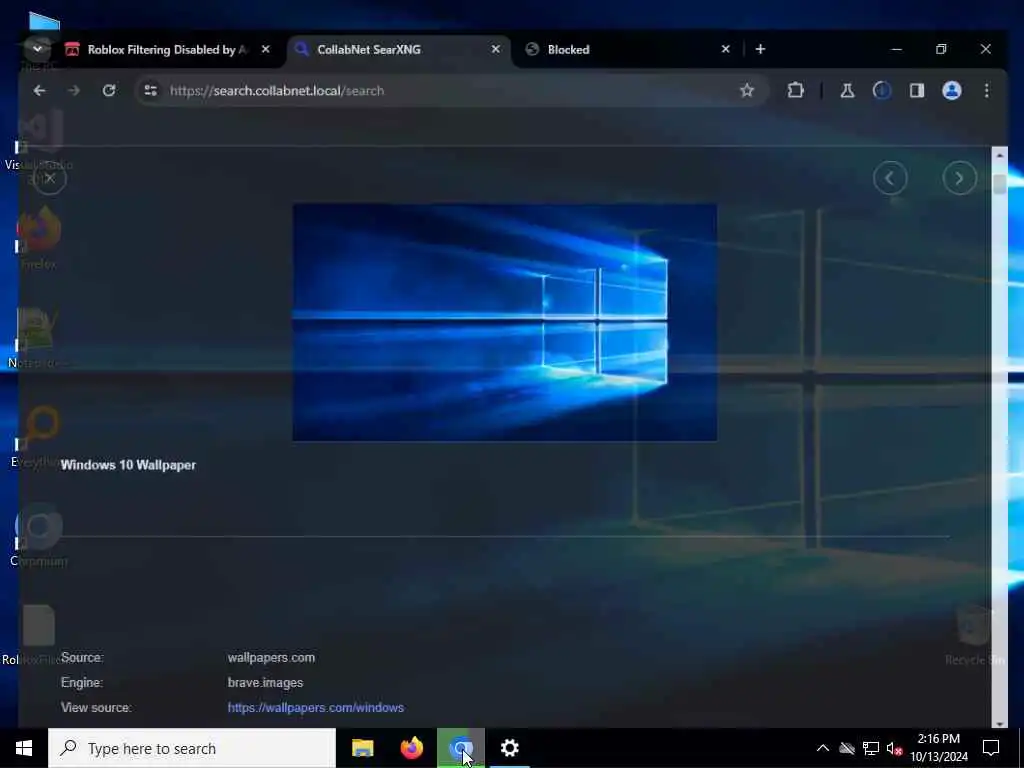The width and height of the screenshot is (1024, 768).
Task: Close the image detail view
Action: [x=50, y=178]
